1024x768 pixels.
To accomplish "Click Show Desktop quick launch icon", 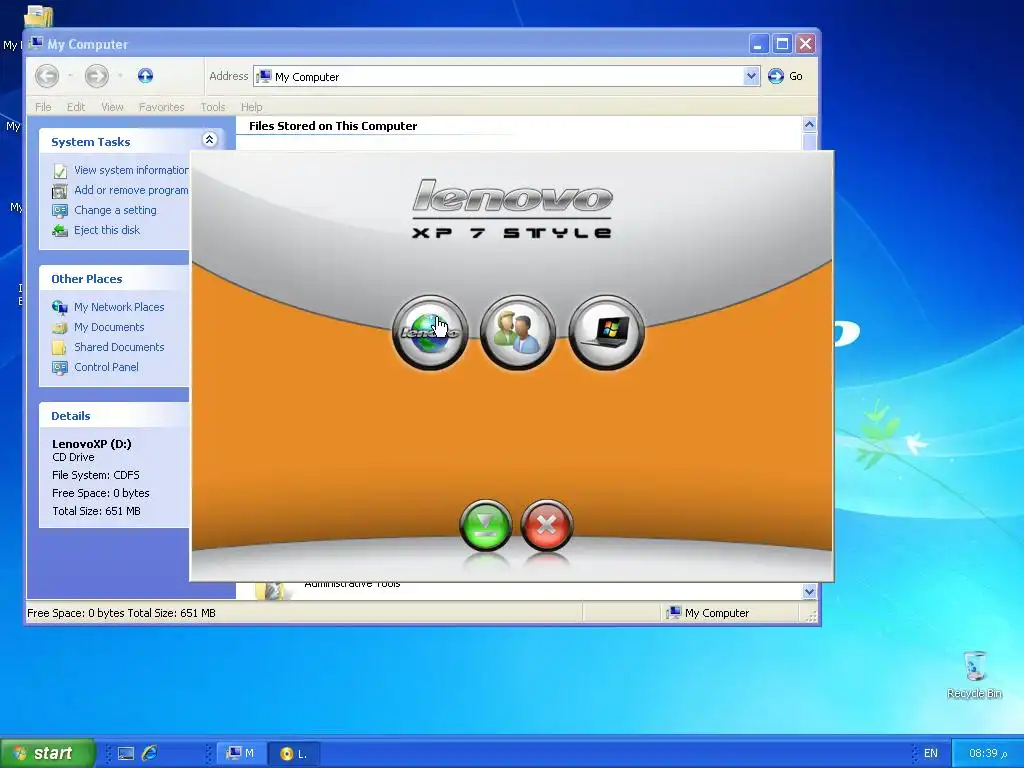I will click(125, 754).
